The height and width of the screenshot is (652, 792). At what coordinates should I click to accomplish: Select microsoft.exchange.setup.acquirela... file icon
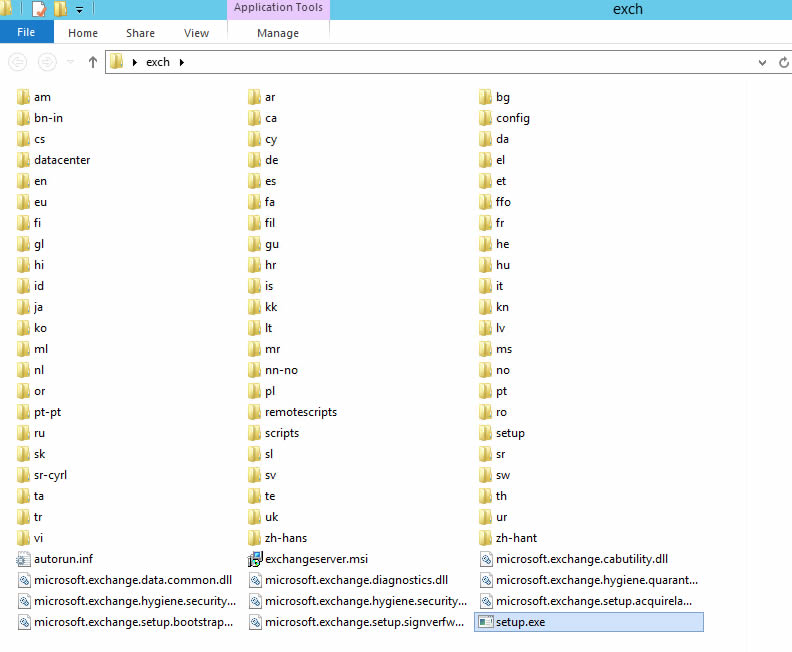pos(486,601)
